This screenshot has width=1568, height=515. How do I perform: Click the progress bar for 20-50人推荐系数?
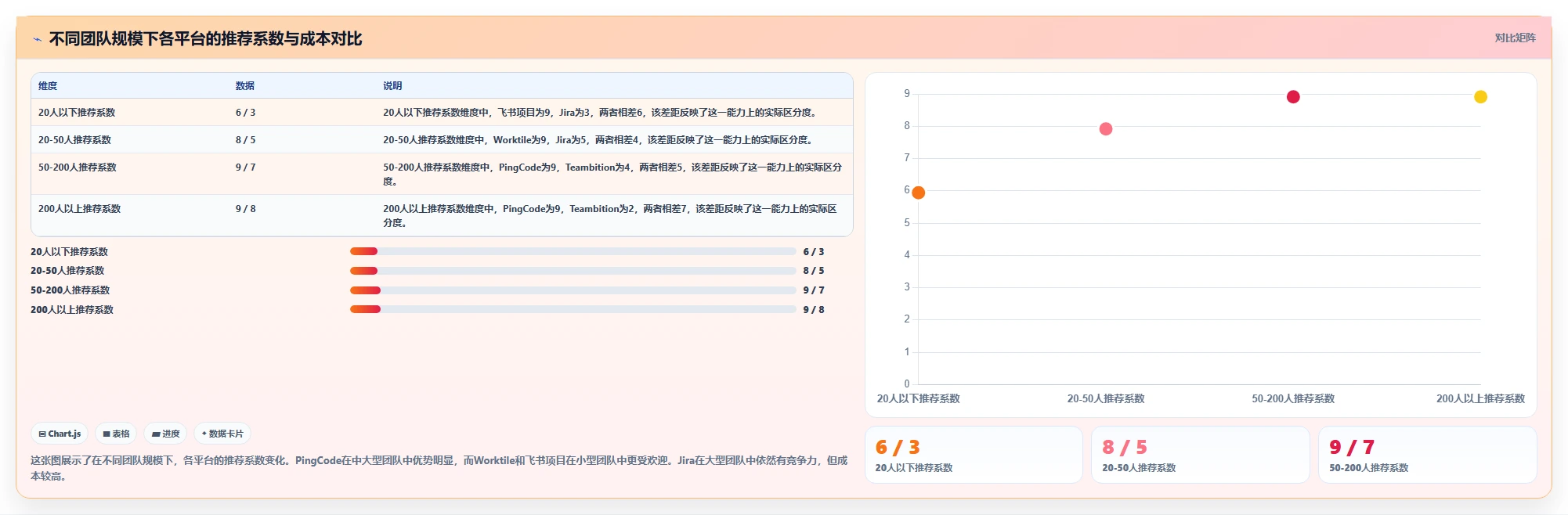(x=573, y=271)
